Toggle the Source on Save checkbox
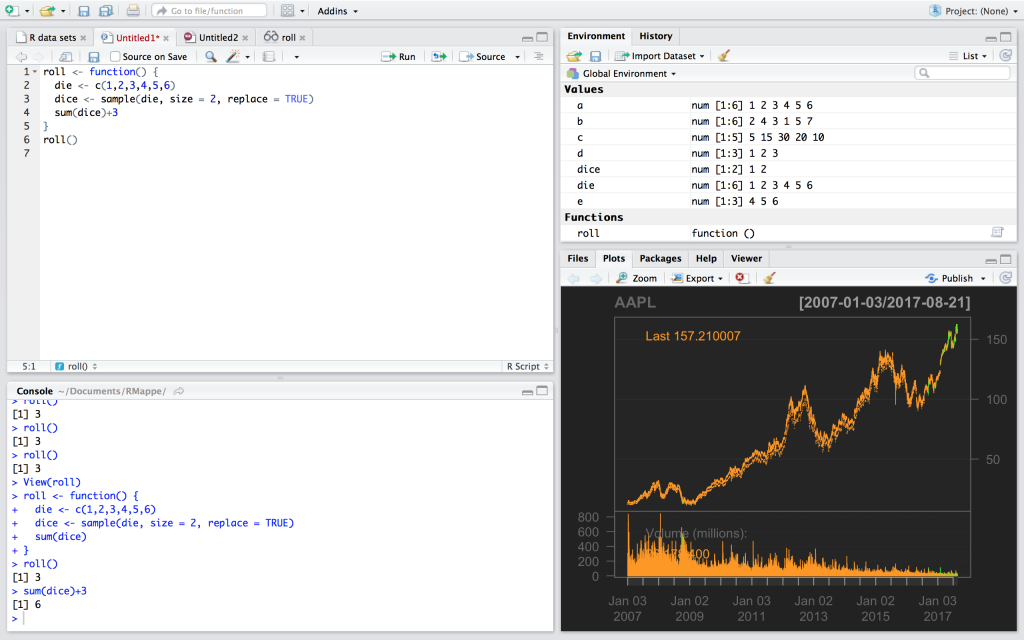Image resolution: width=1024 pixels, height=640 pixels. (115, 57)
